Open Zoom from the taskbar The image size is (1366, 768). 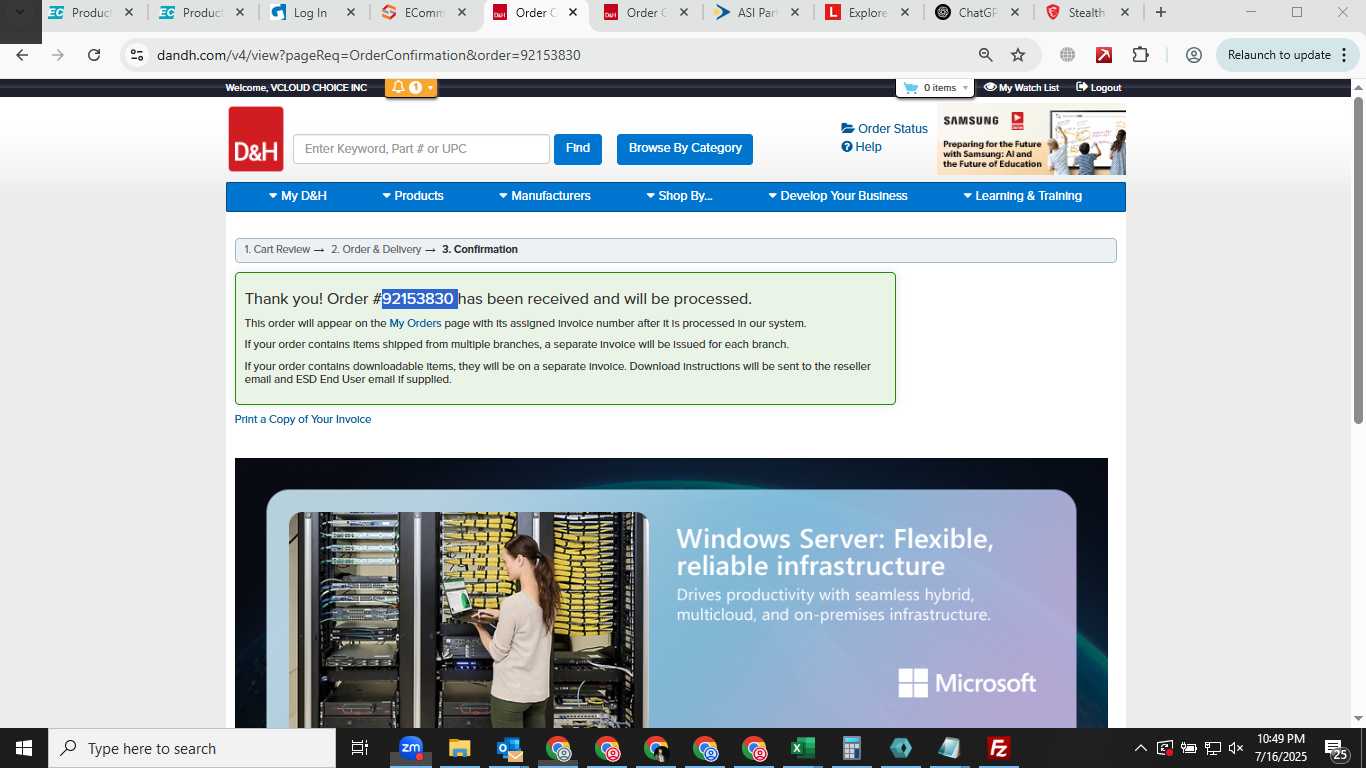(x=411, y=748)
